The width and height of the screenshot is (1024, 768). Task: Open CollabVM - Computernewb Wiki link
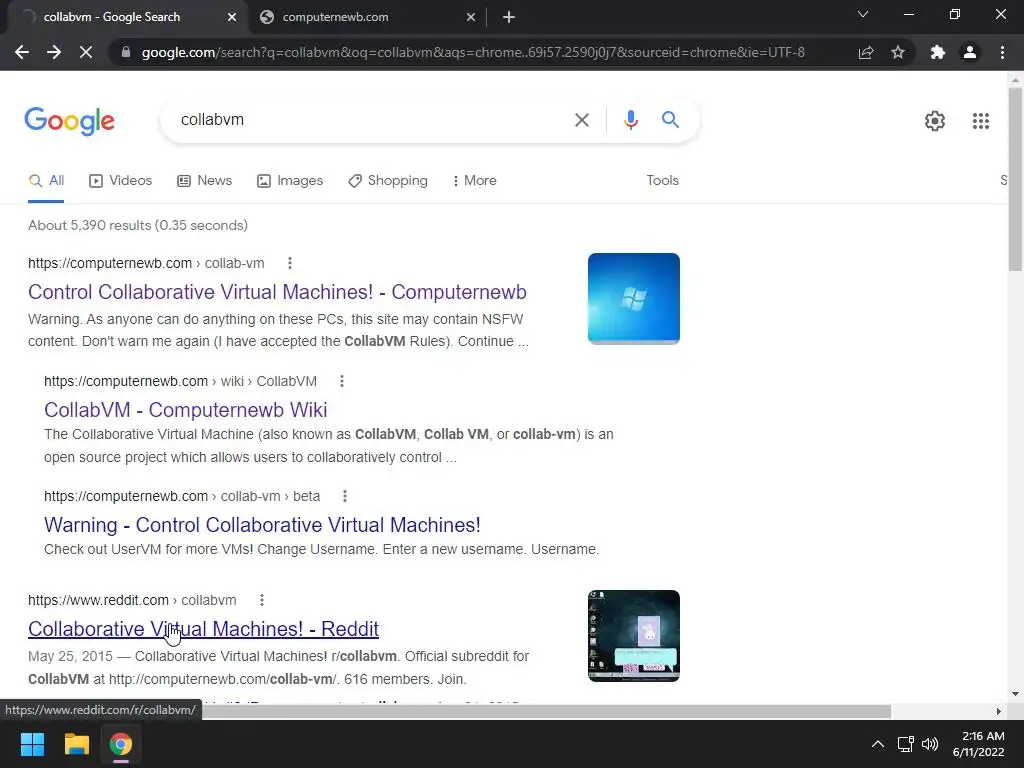coord(185,410)
